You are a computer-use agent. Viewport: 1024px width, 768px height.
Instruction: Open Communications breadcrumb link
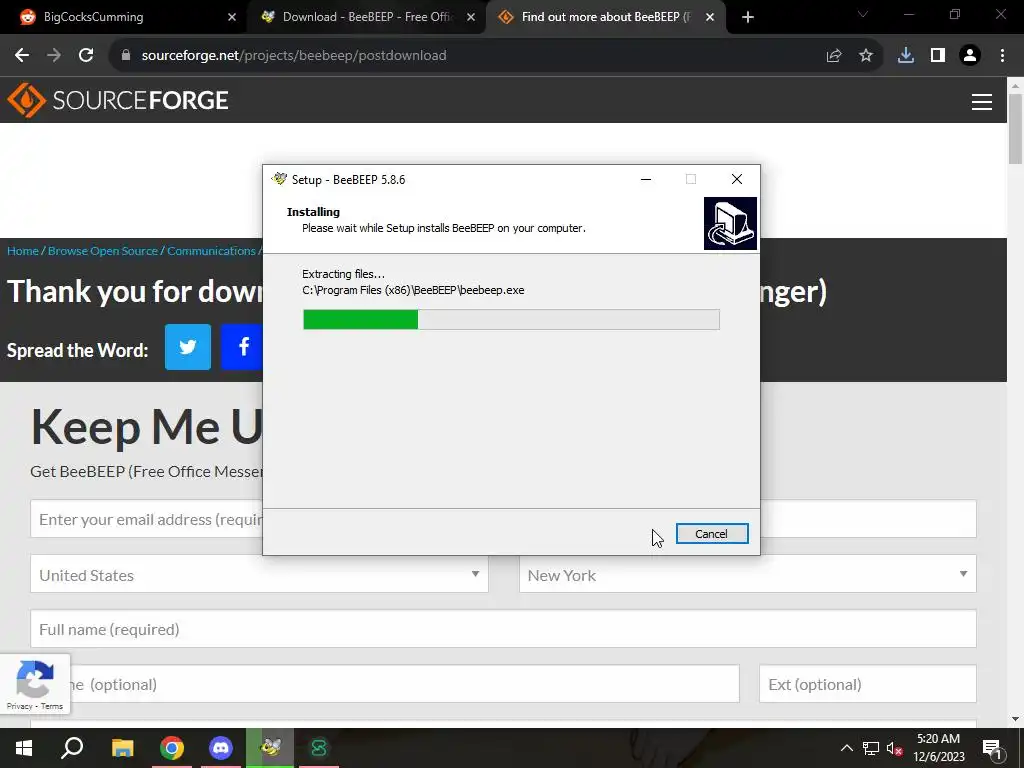211,251
